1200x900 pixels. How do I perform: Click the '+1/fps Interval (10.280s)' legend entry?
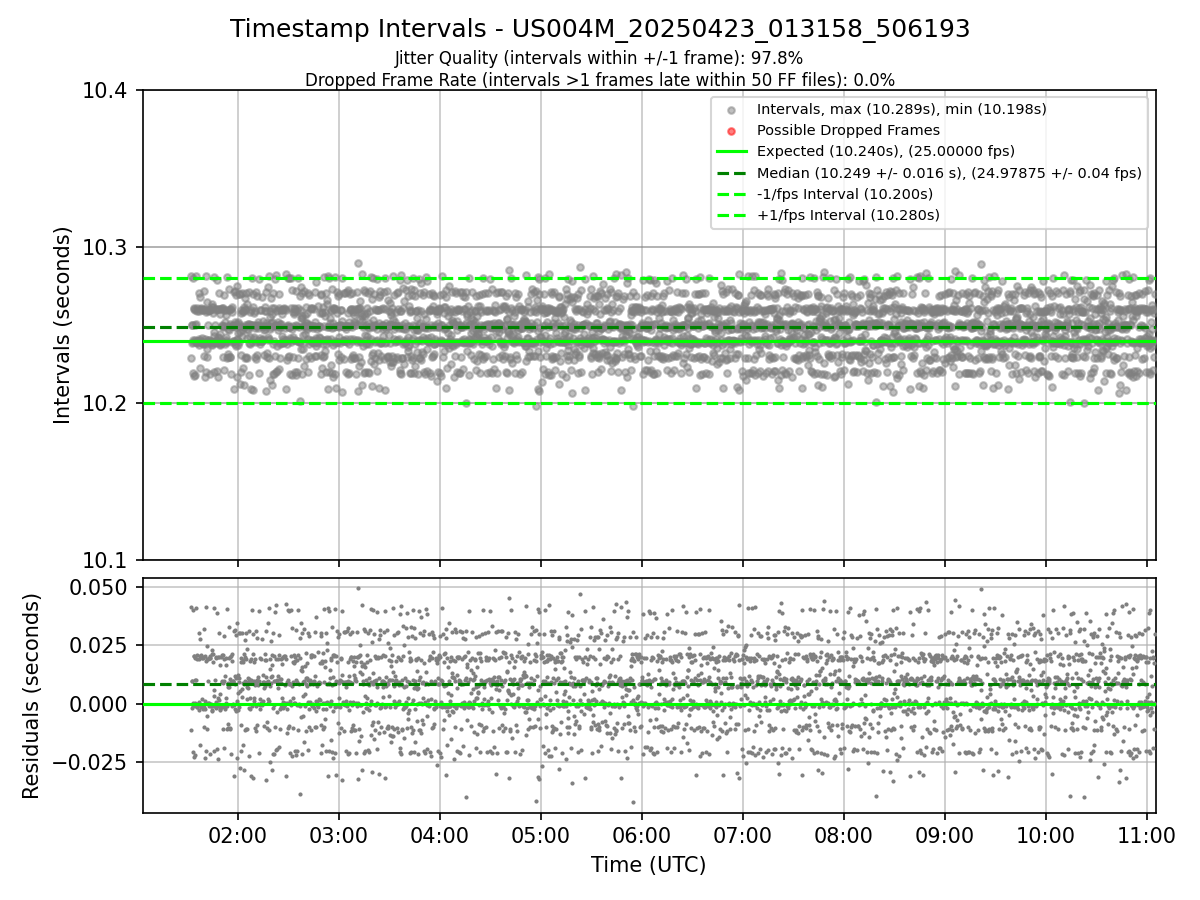point(848,215)
